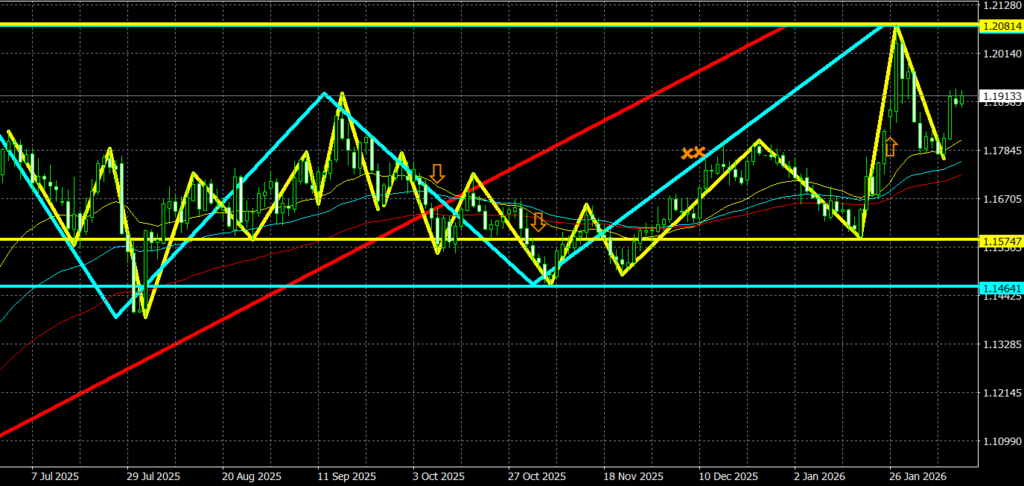Click the 1.21280 price axis value
This screenshot has height=486, width=1024.
click(1000, 7)
